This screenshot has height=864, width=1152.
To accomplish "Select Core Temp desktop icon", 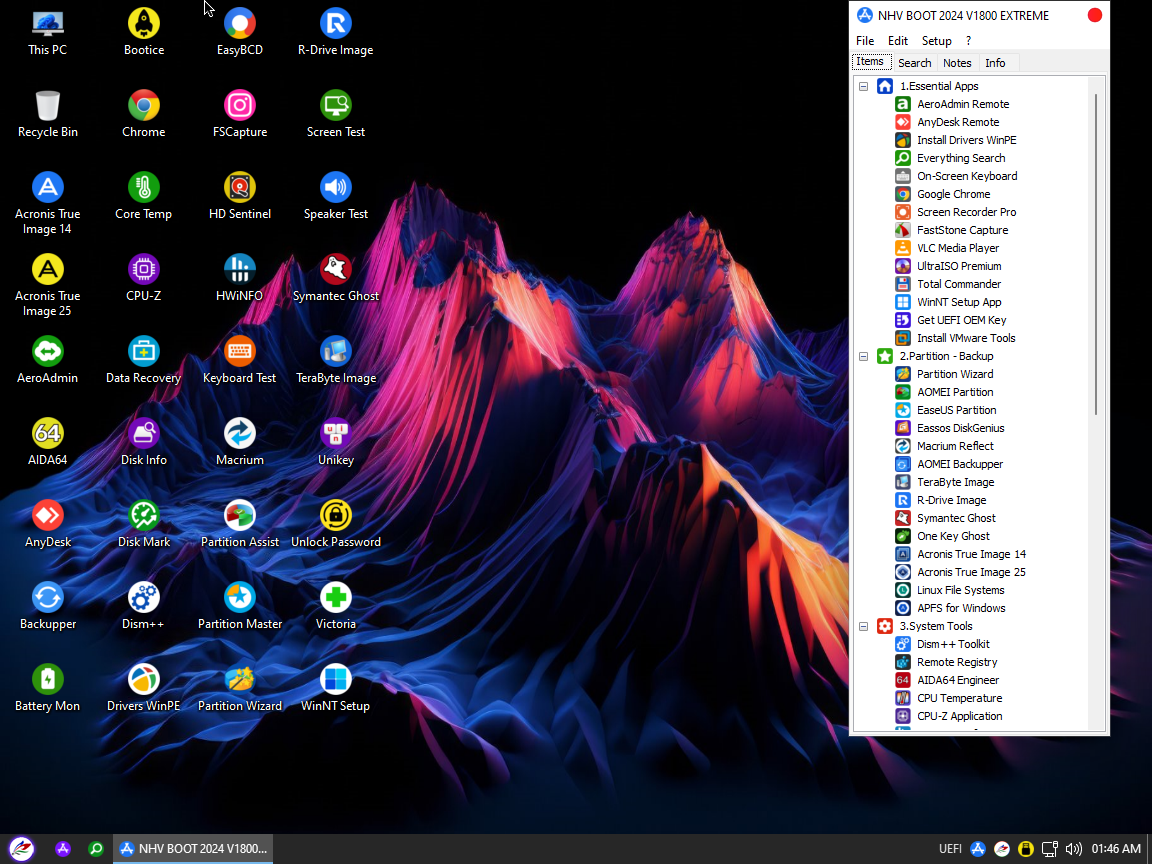I will click(x=143, y=196).
